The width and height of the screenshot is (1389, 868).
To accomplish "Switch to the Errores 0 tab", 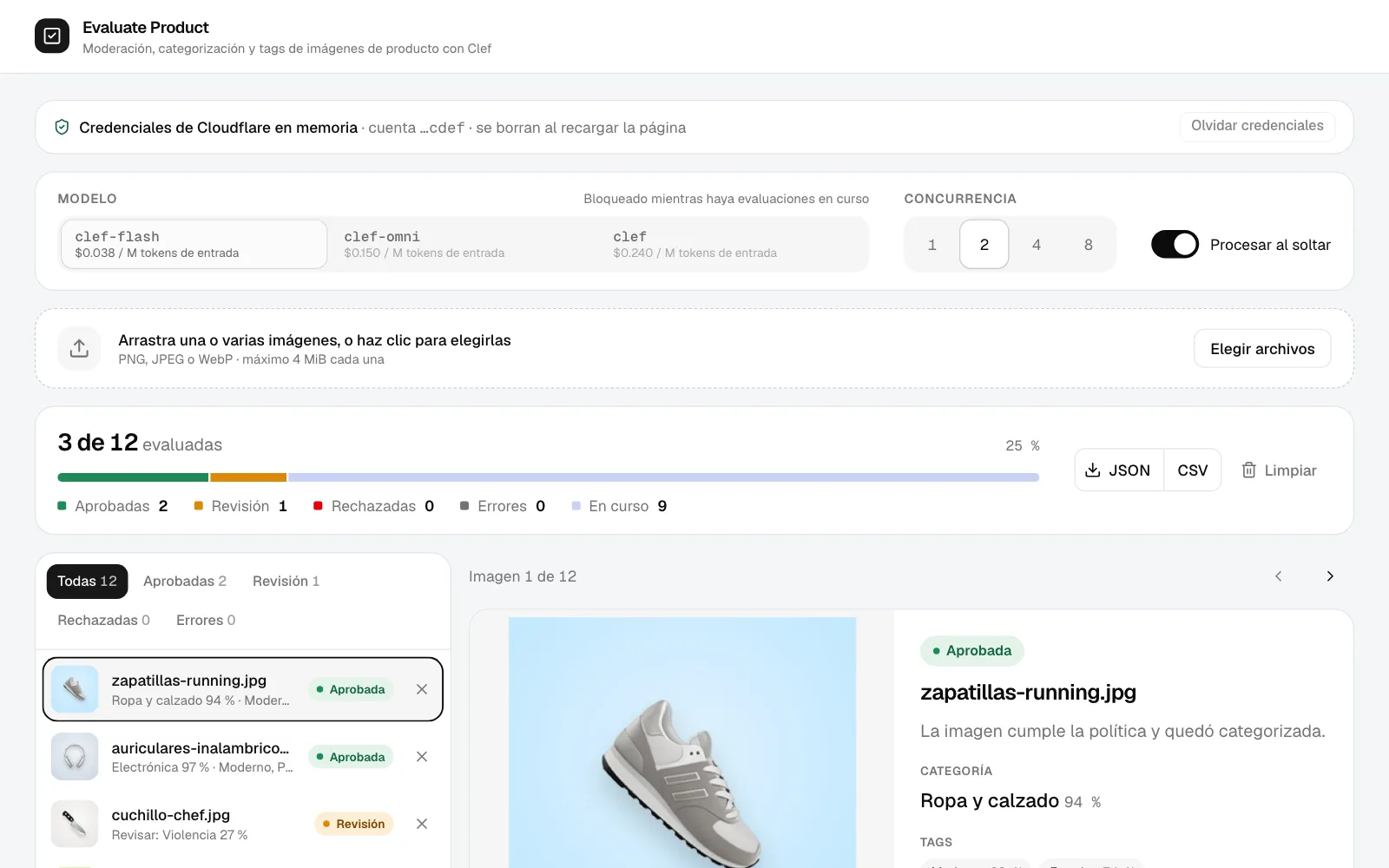I will point(206,621).
